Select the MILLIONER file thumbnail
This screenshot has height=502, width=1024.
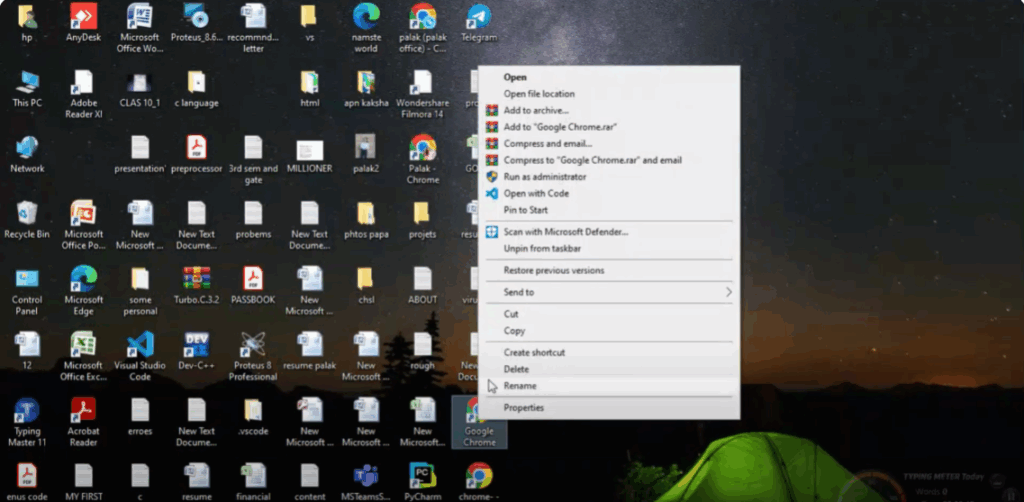pyautogui.click(x=310, y=155)
